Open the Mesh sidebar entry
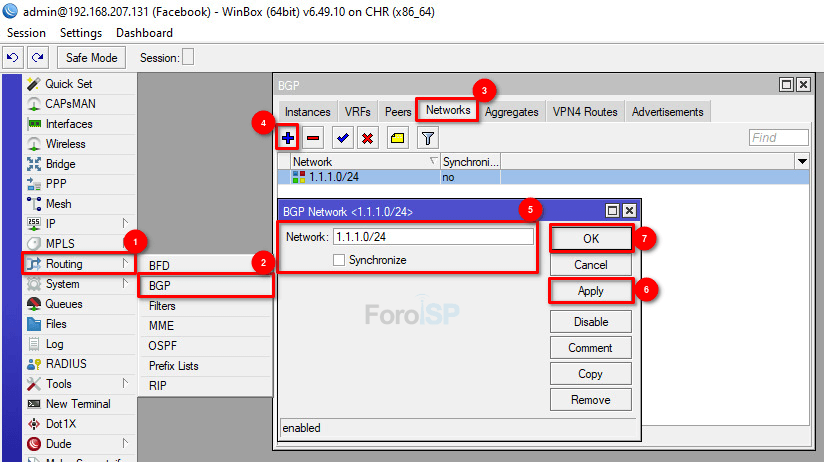Image resolution: width=824 pixels, height=462 pixels. tap(58, 204)
